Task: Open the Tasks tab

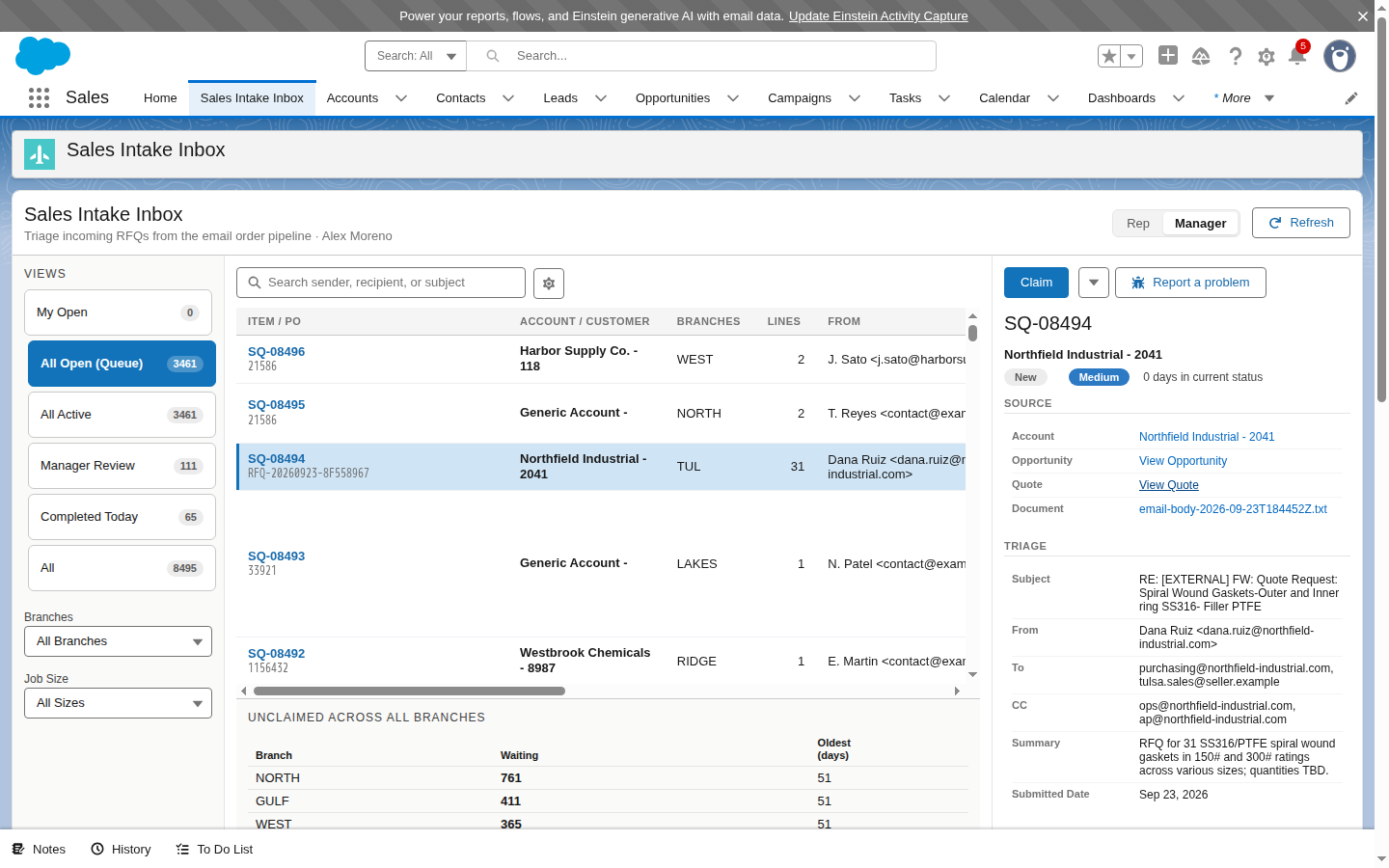Action: (x=905, y=98)
